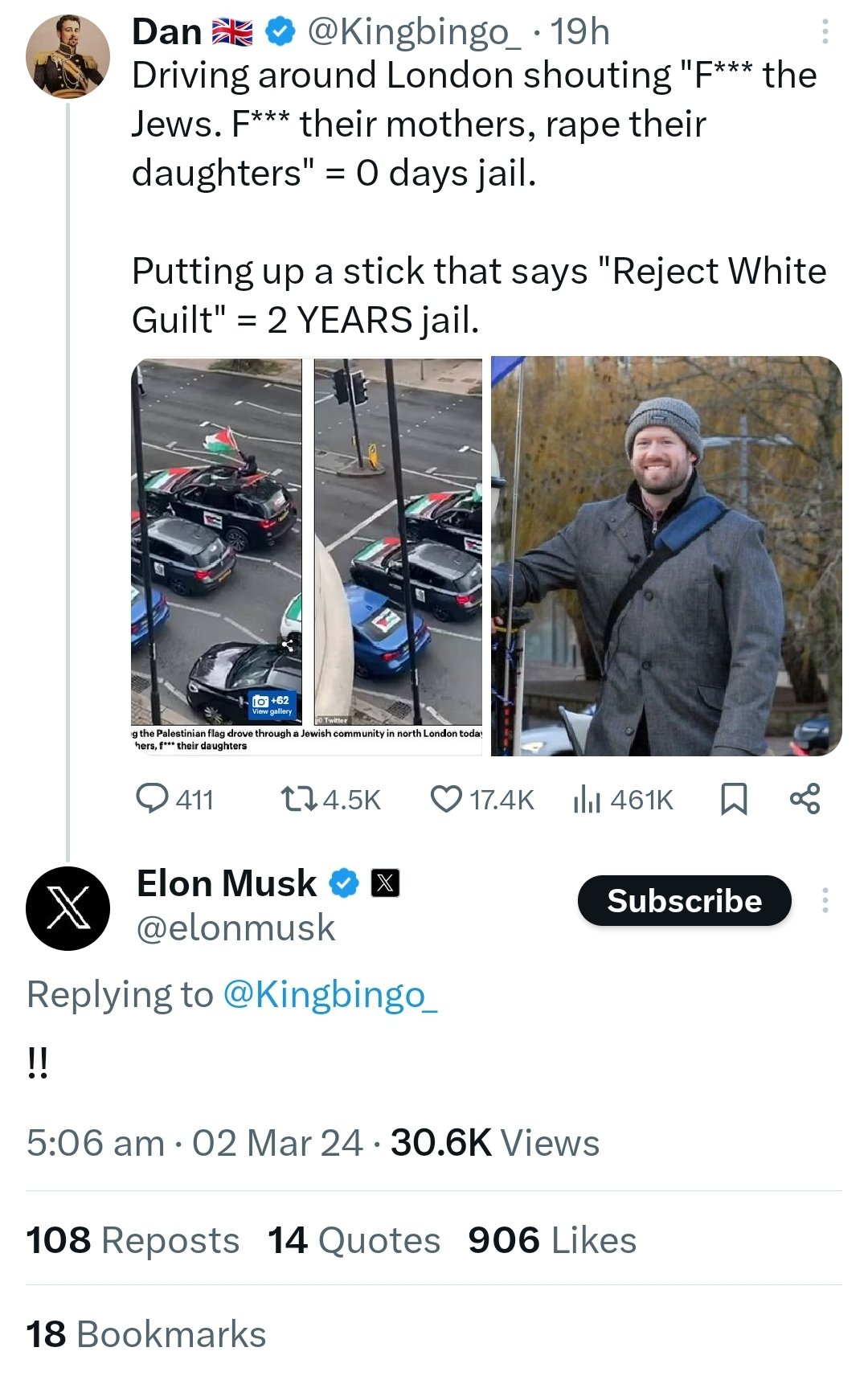Image resolution: width=868 pixels, height=1376 pixels.
Task: Open more options menu beside Subscribe
Action: click(x=825, y=900)
